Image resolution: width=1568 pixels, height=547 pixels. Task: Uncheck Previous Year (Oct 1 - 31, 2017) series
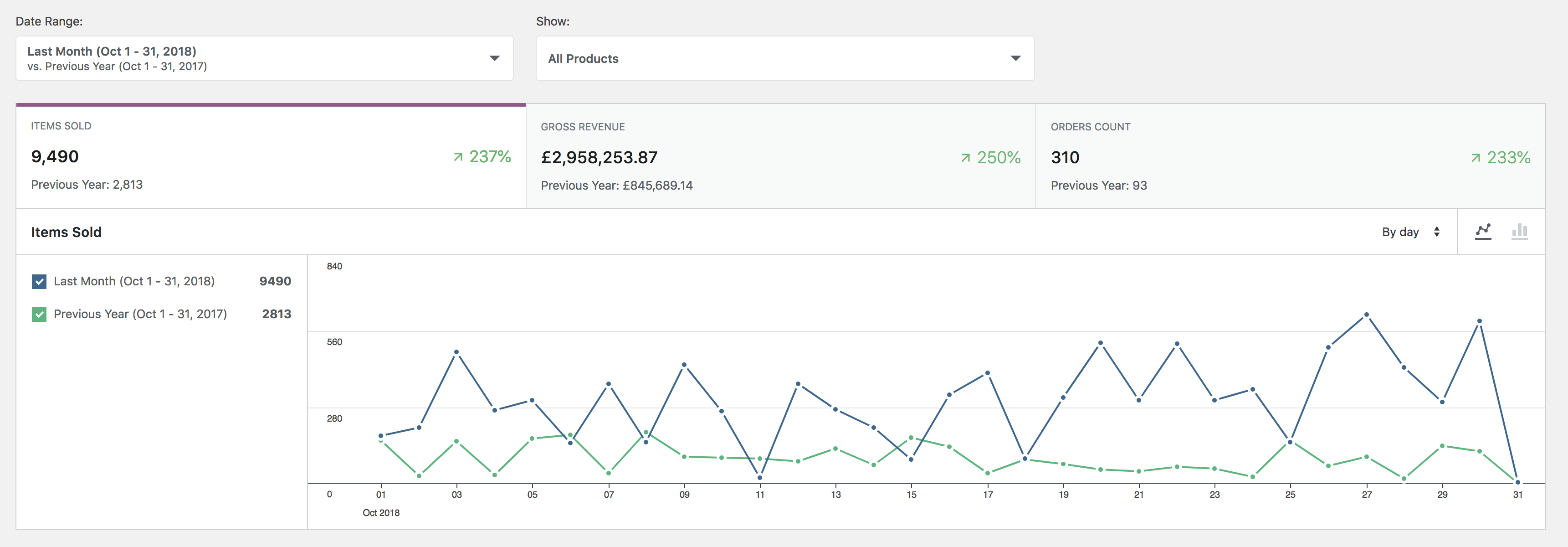39,315
